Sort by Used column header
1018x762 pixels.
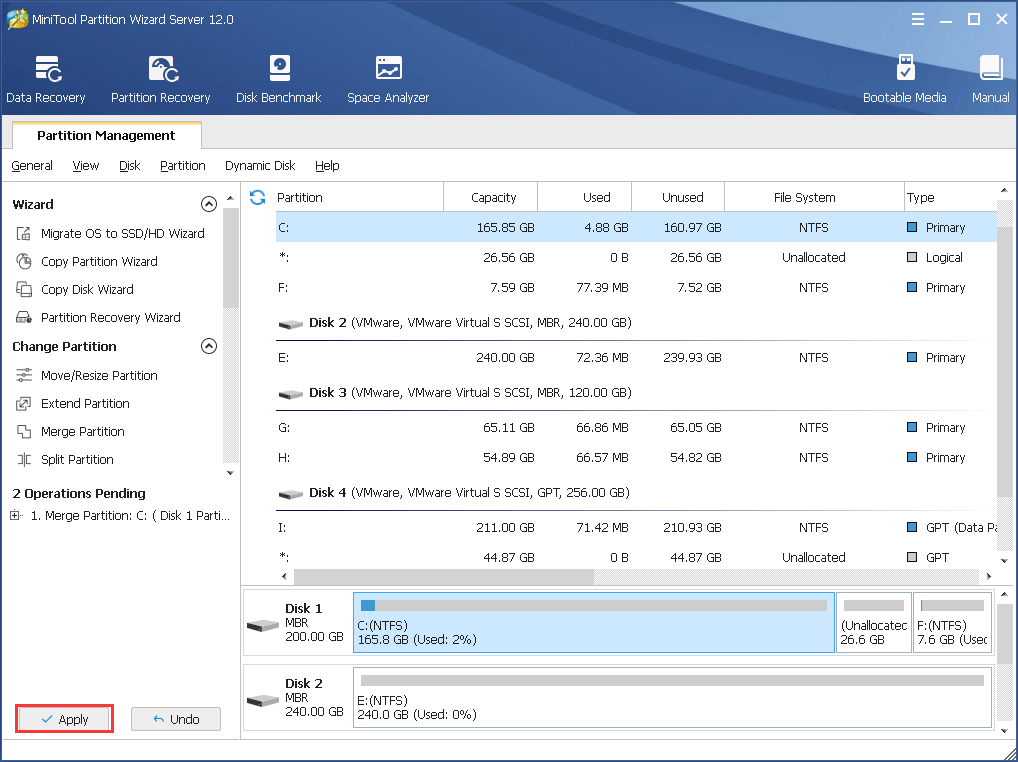[584, 197]
